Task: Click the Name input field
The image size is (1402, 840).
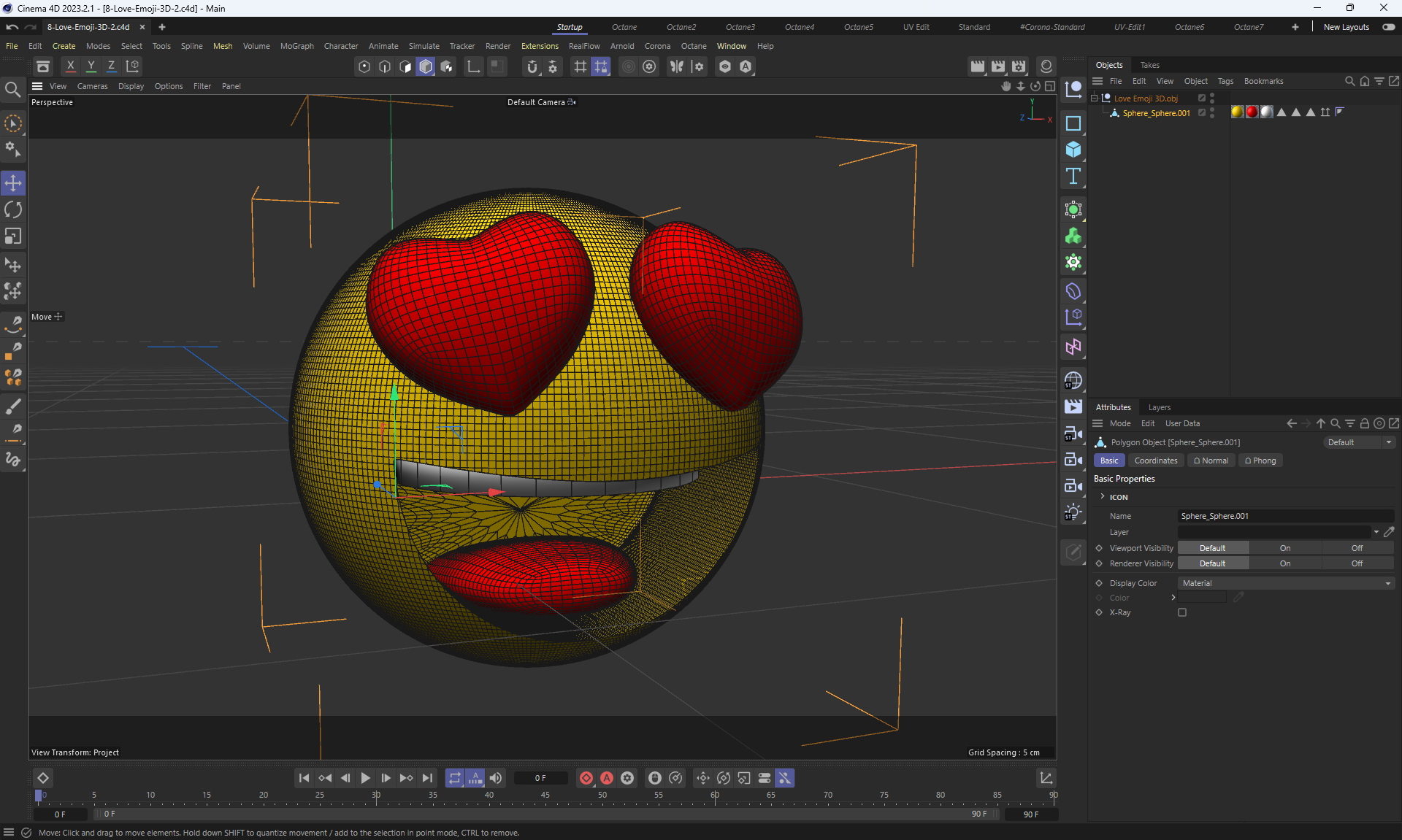Action: 1285,516
